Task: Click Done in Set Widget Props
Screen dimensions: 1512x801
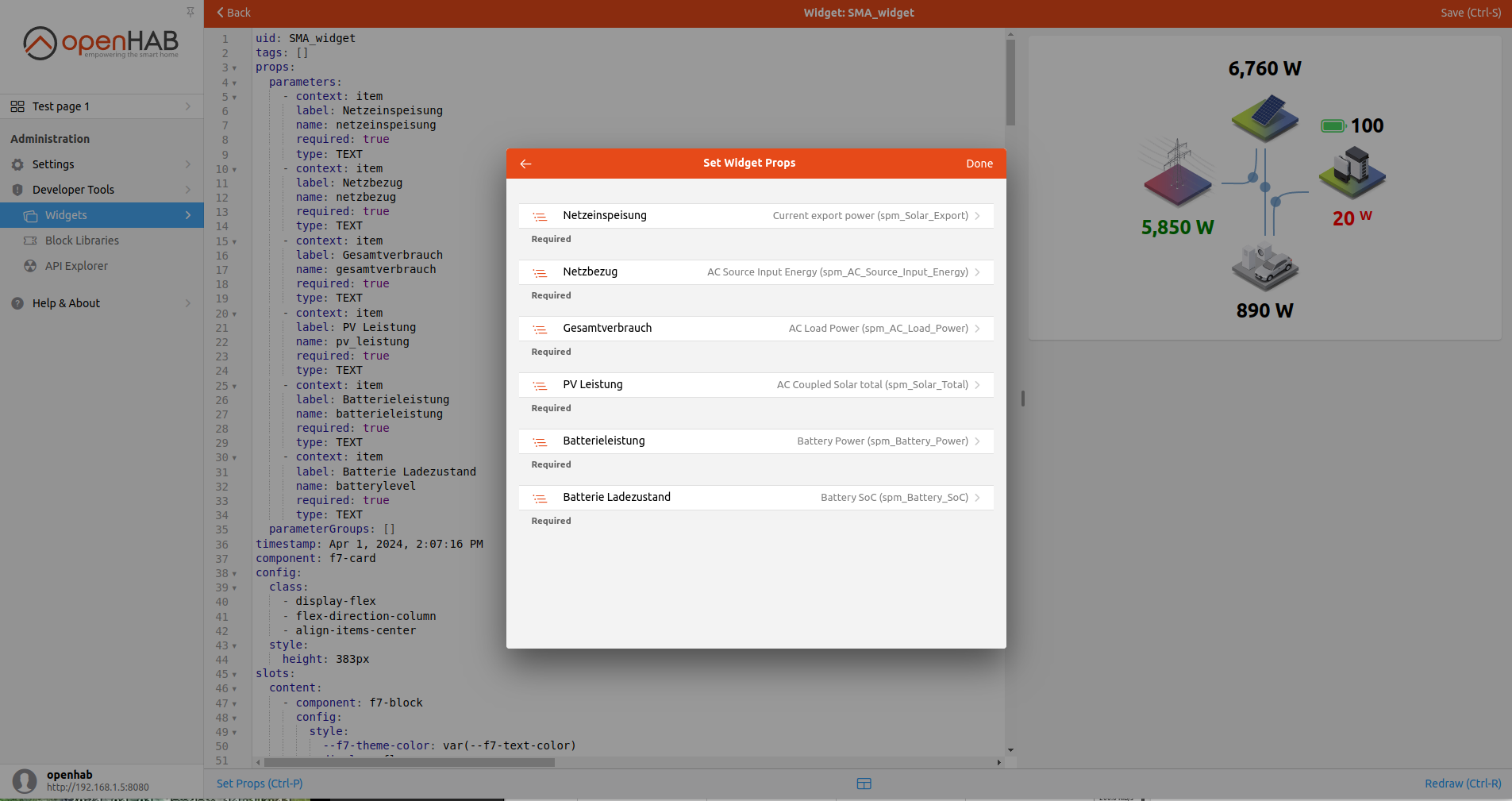Action: point(979,164)
